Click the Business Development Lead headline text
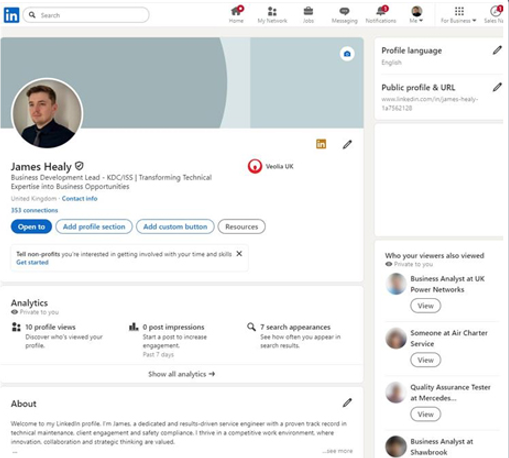 (111, 182)
